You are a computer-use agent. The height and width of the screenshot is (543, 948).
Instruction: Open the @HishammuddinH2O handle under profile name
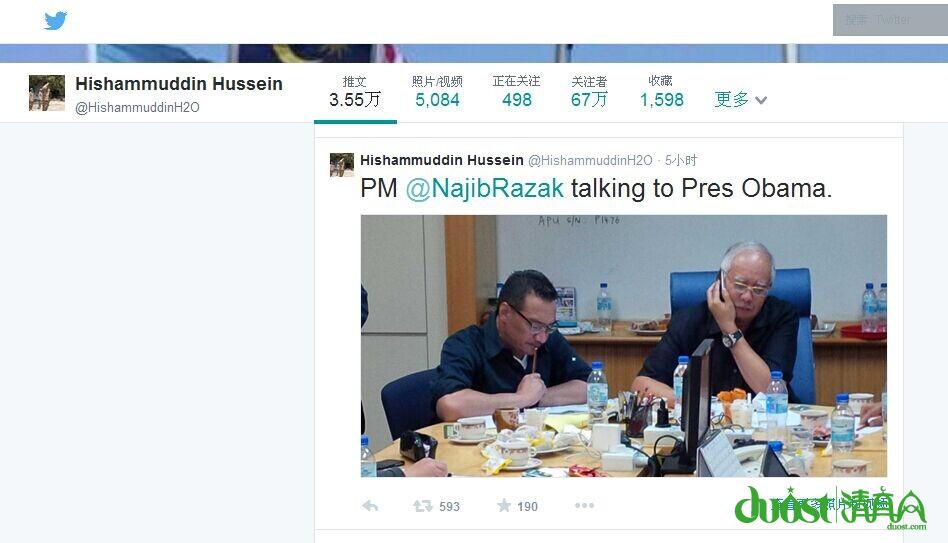137,108
